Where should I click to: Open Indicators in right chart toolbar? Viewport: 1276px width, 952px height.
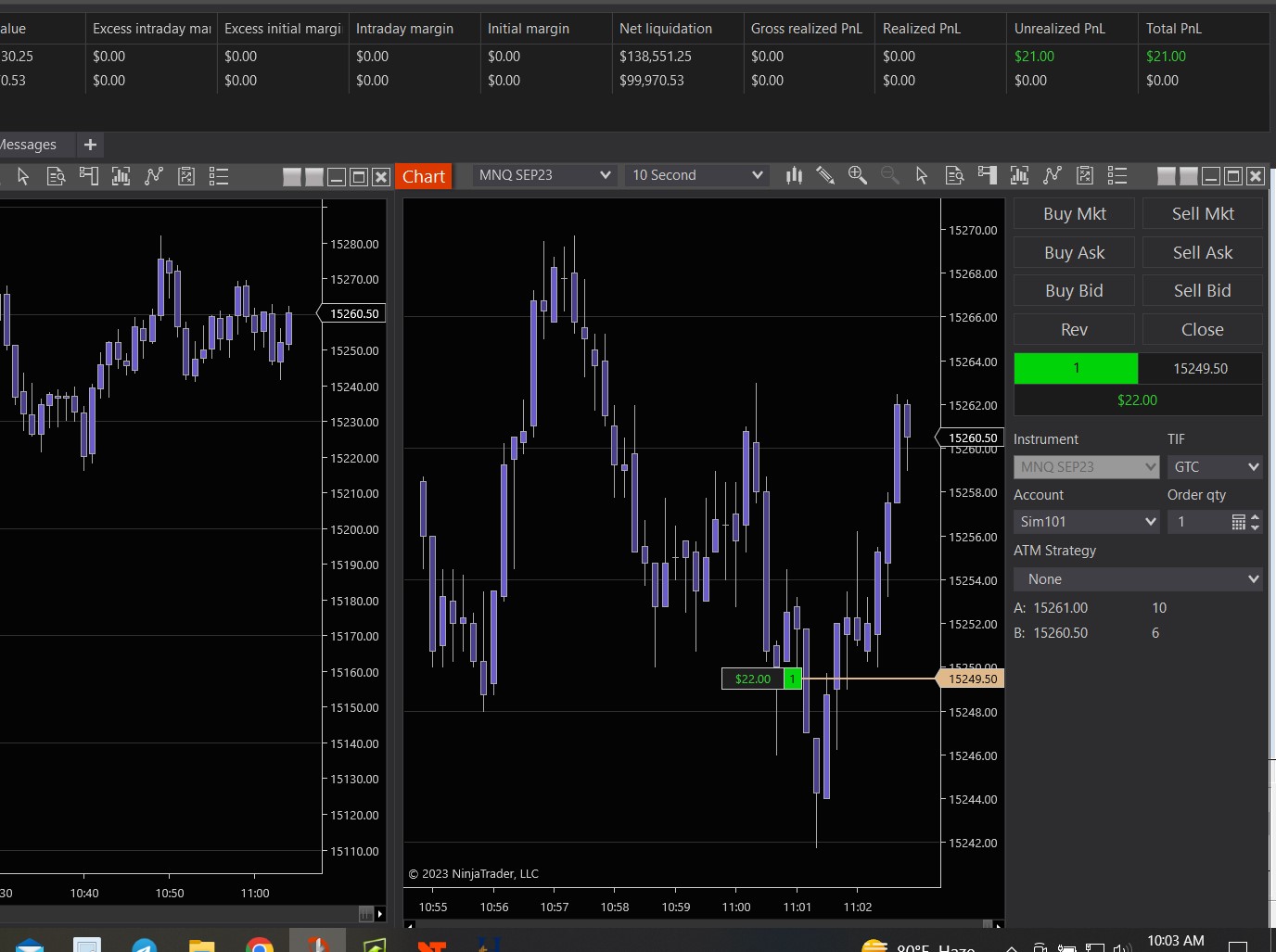(x=1052, y=175)
